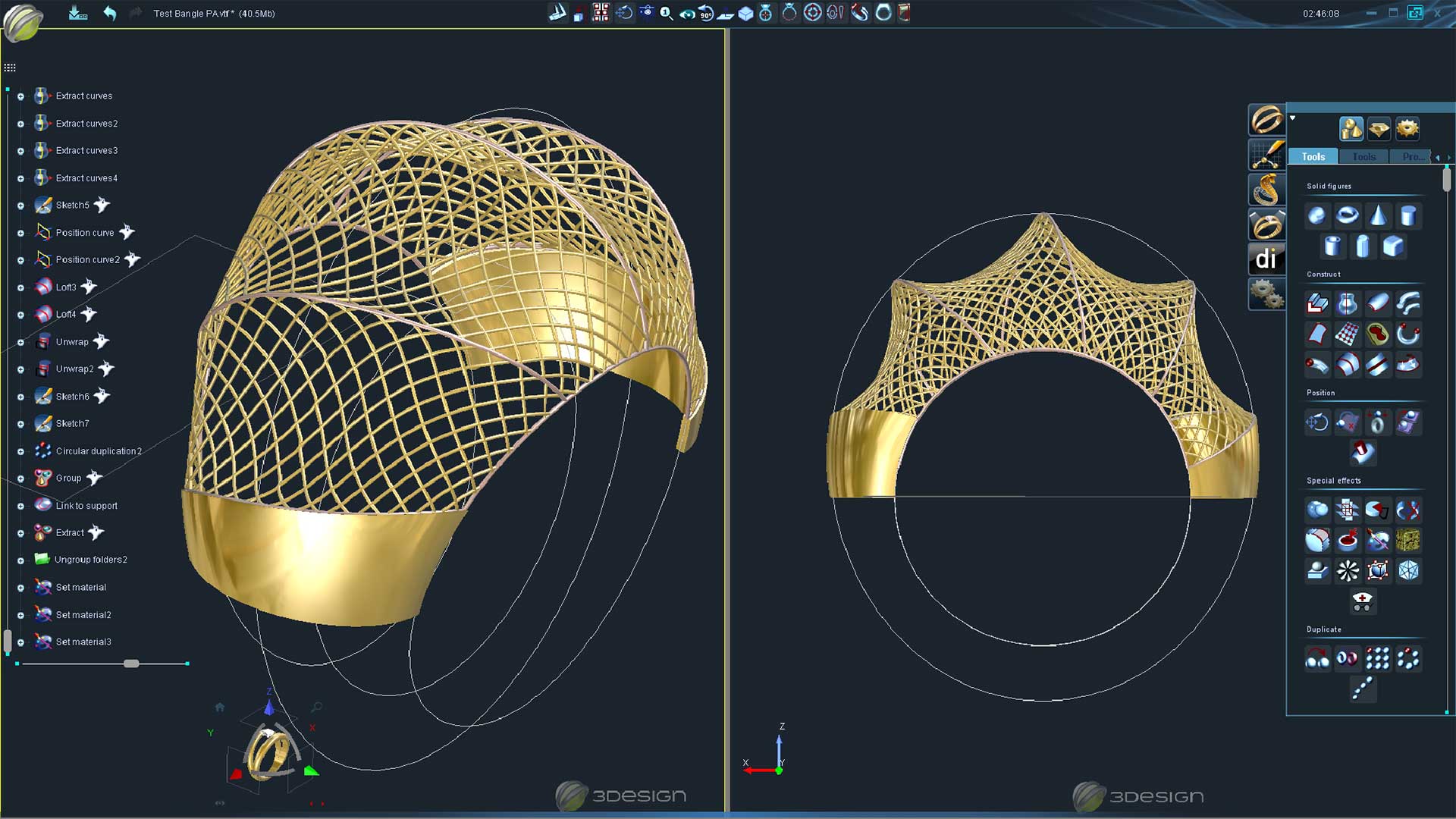The width and height of the screenshot is (1456, 819).
Task: Toggle the bullet next to Set material2
Action: 20,615
